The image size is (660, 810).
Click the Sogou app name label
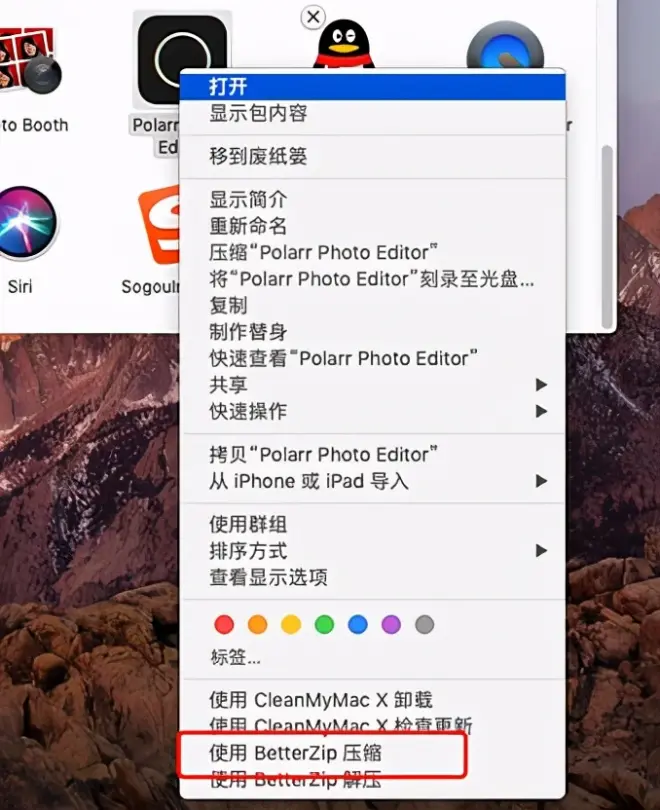coord(150,287)
